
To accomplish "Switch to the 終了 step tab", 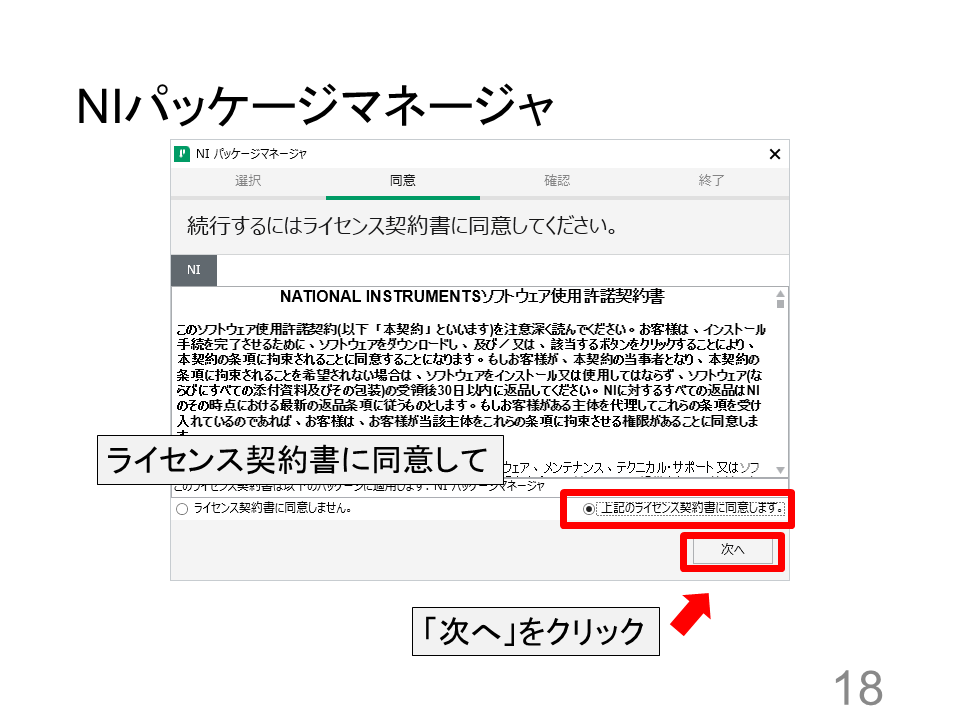I will pyautogui.click(x=711, y=181).
